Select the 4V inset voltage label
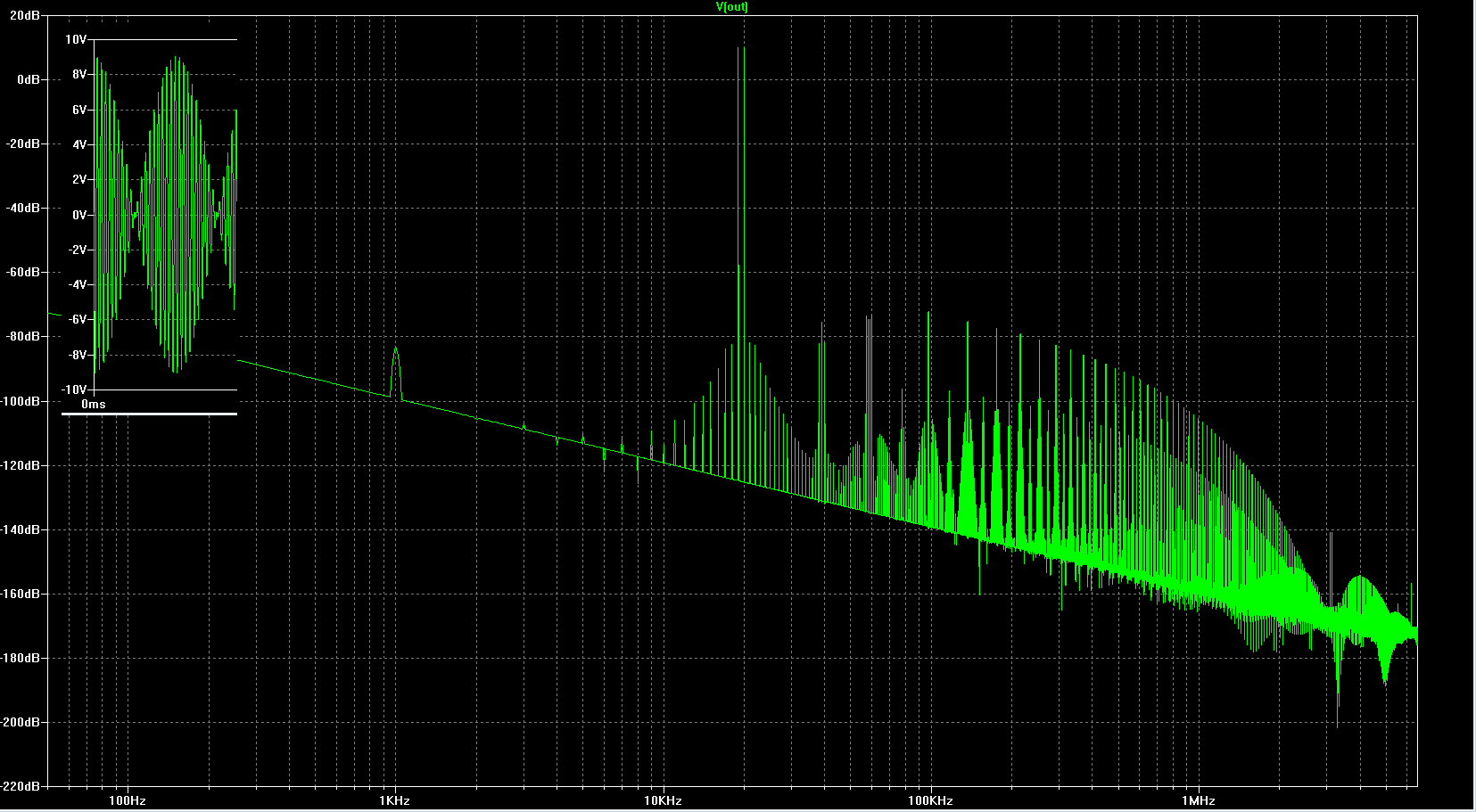Screen dimensions: 1476x812 click(x=79, y=144)
